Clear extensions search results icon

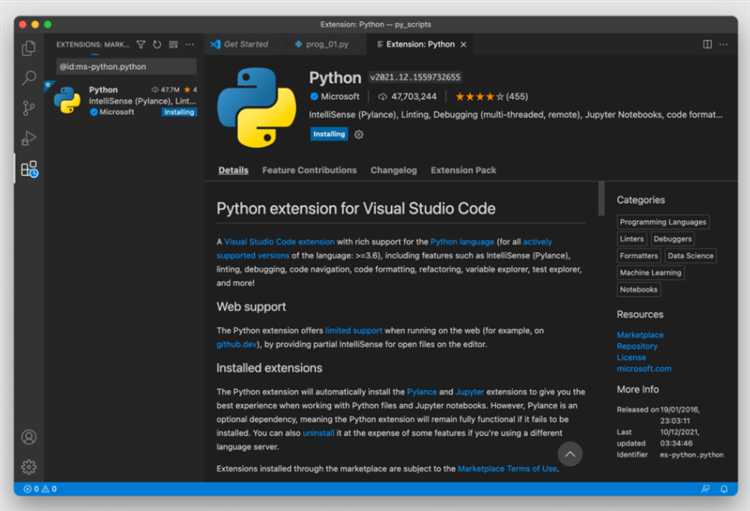point(173,44)
